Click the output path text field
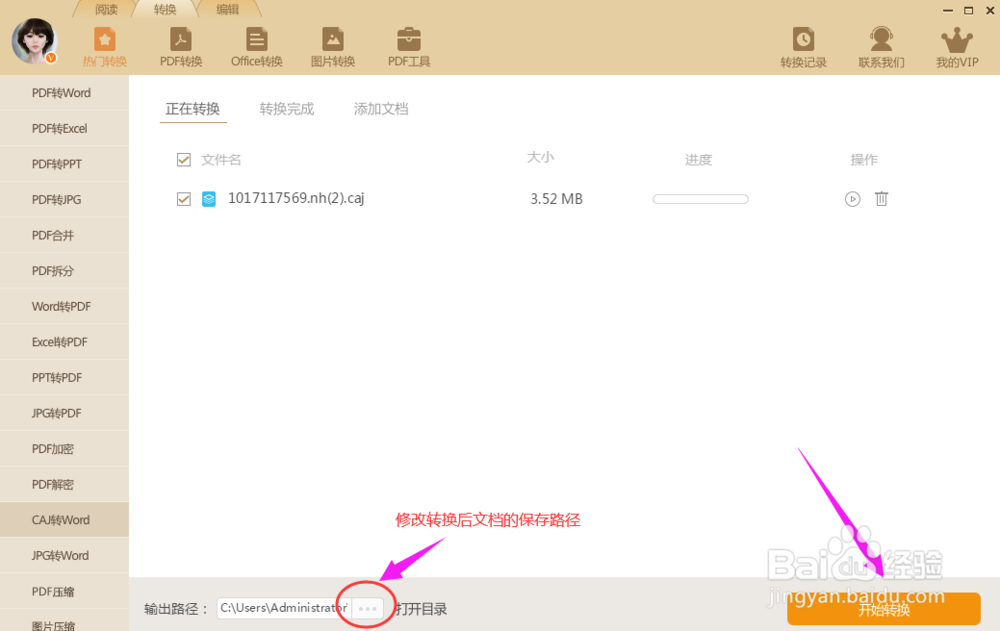Image resolution: width=1000 pixels, height=631 pixels. click(284, 608)
